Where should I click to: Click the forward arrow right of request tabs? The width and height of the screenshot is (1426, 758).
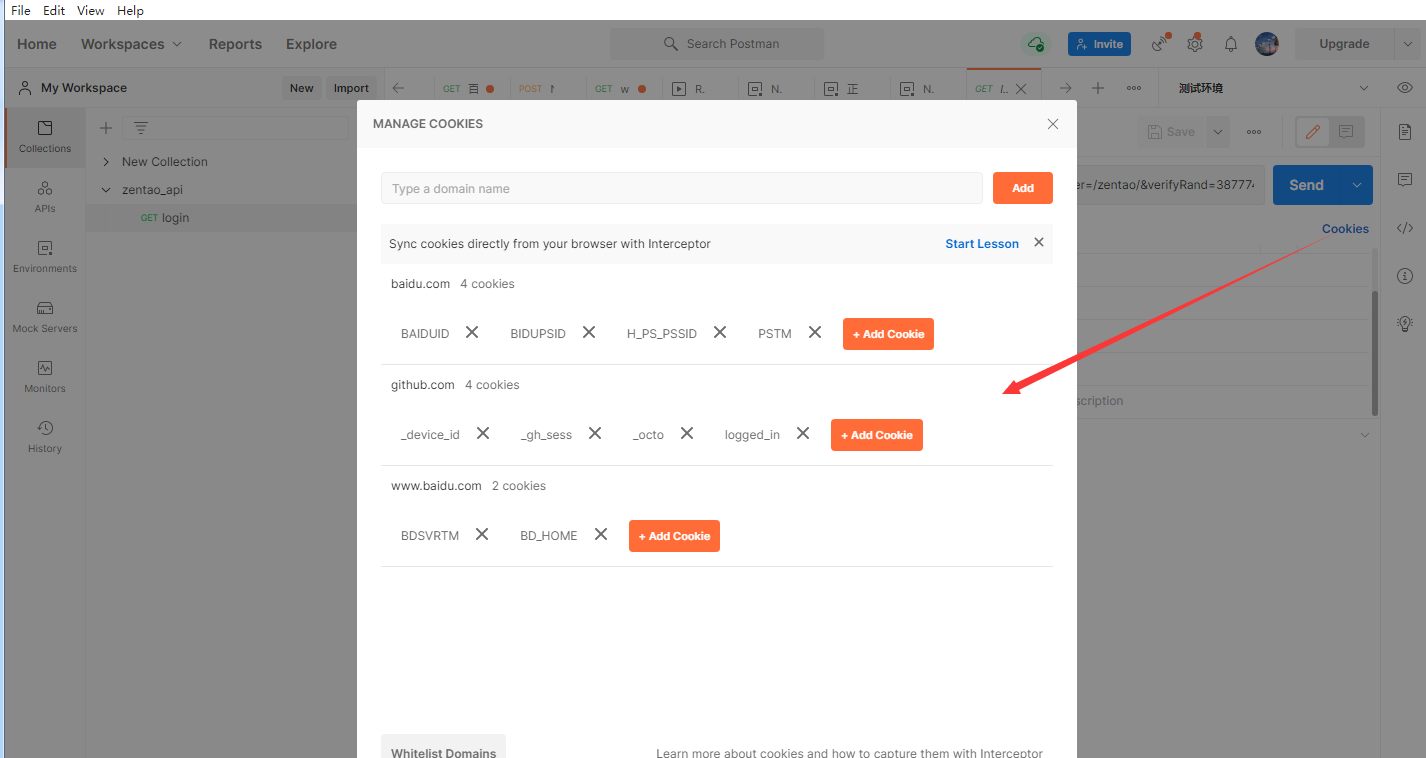[1065, 88]
